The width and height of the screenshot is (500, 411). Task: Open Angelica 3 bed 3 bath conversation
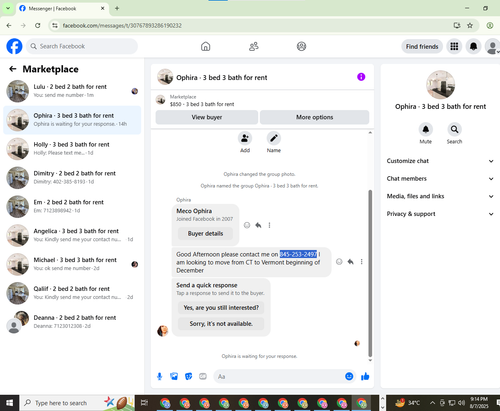[72, 235]
